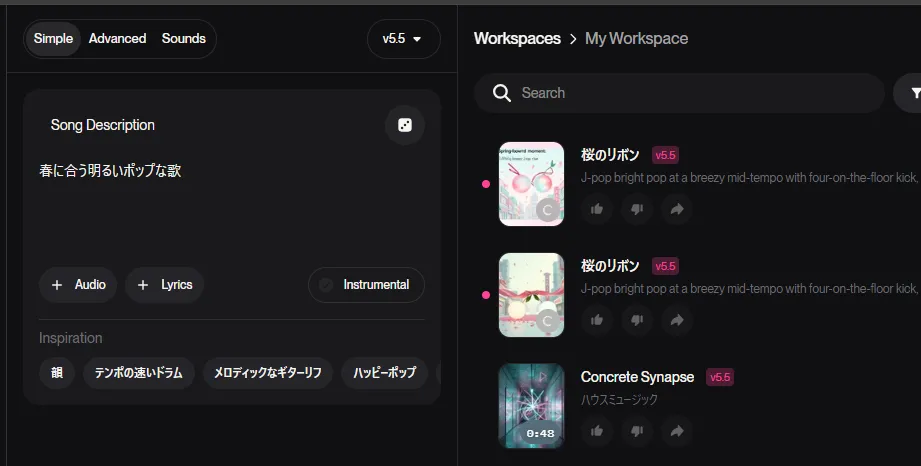
Task: Like the first 桜のリボン song
Action: point(597,209)
